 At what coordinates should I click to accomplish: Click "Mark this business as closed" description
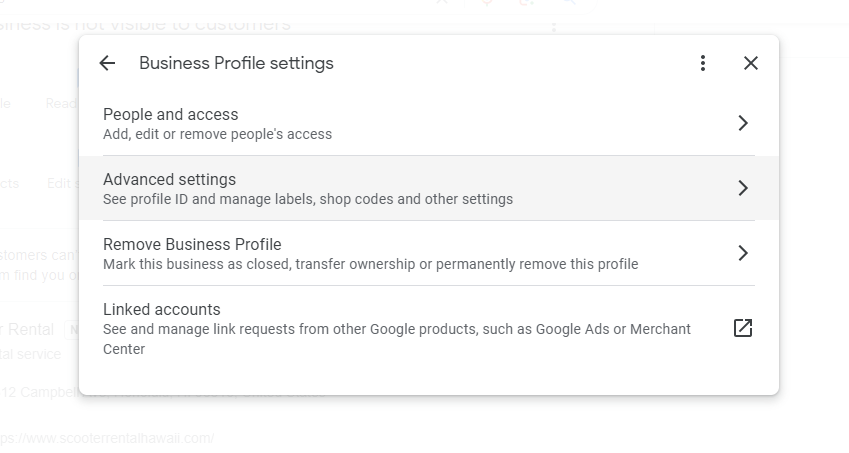(371, 264)
